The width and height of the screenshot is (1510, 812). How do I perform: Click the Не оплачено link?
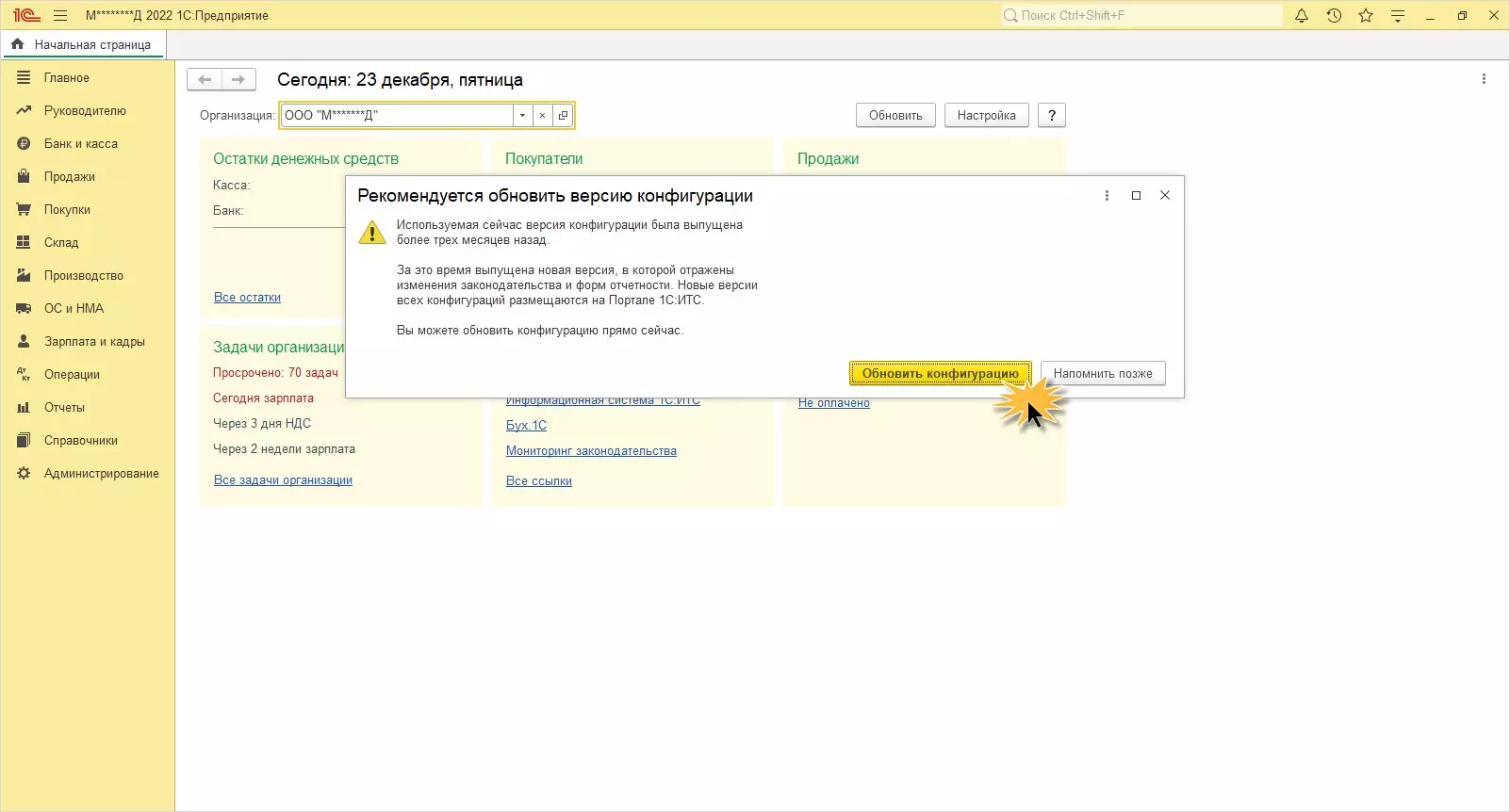coord(834,402)
